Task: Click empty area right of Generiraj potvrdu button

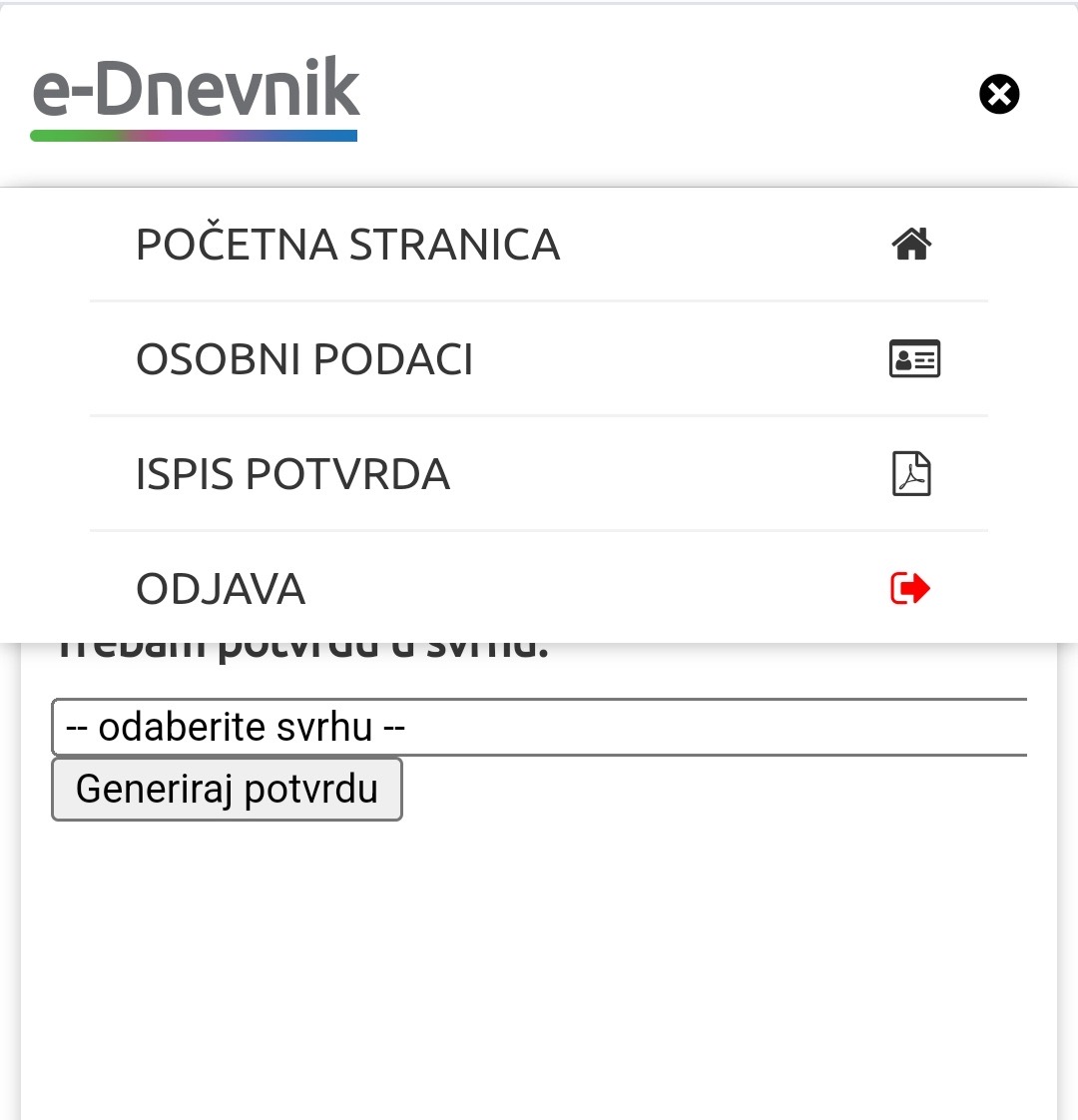Action: 715,790
